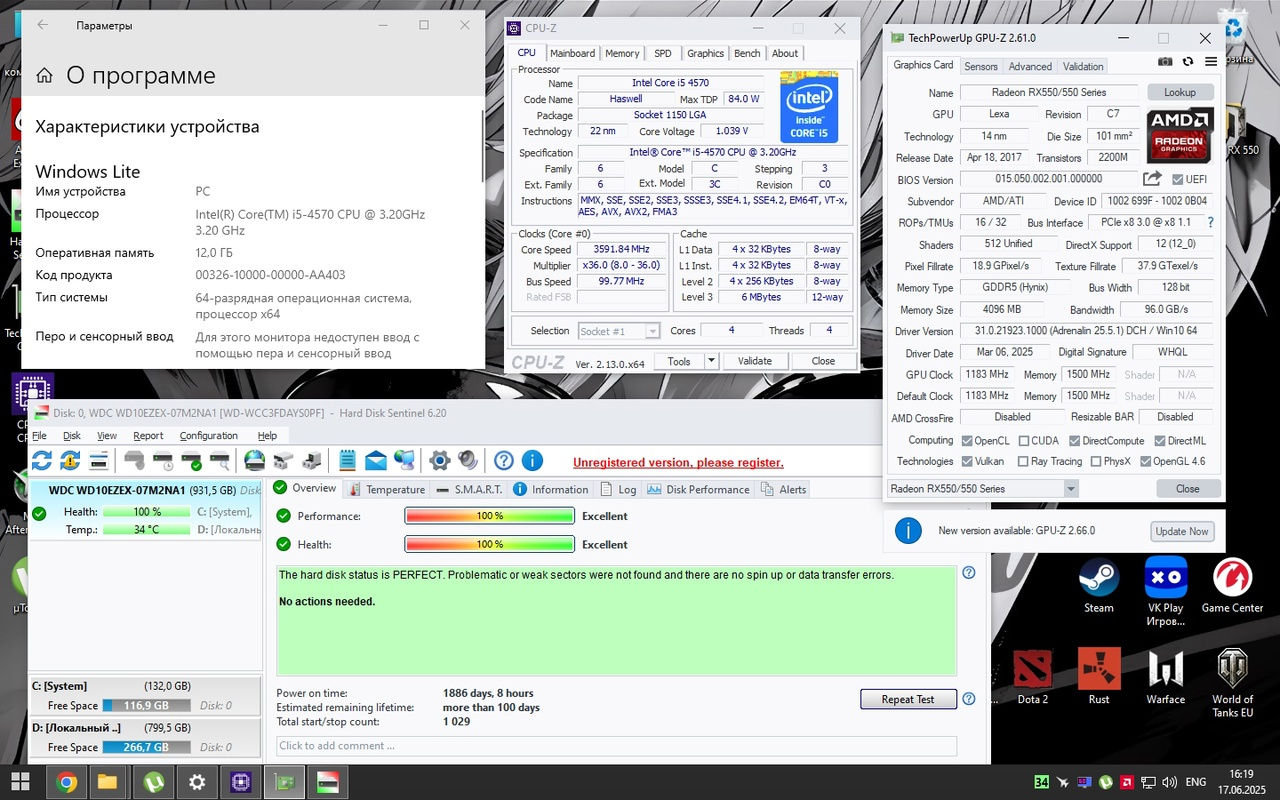This screenshot has height=800, width=1280.
Task: Click the GPU-Z screenshot camera icon
Action: (x=1165, y=62)
